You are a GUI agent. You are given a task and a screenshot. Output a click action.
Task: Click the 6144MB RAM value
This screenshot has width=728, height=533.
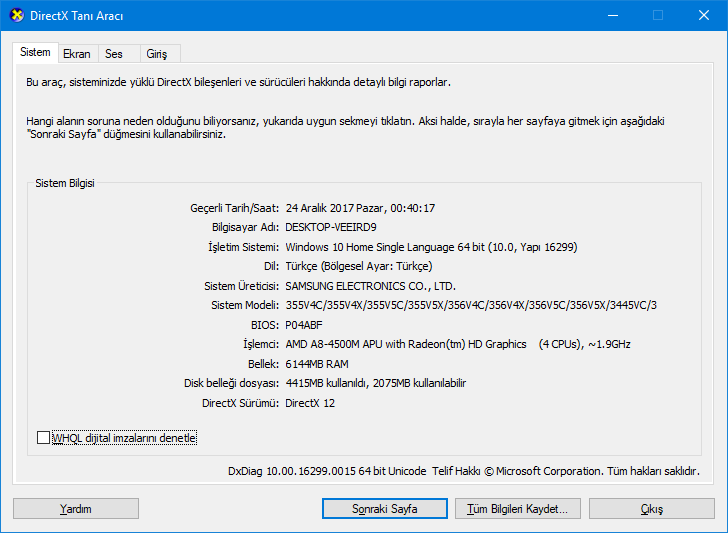click(x=317, y=364)
